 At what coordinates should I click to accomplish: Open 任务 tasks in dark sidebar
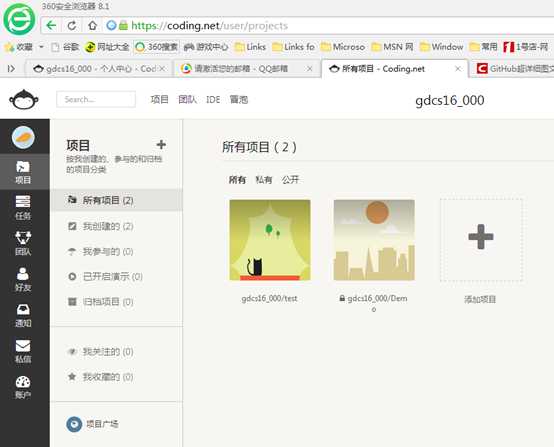pyautogui.click(x=23, y=207)
